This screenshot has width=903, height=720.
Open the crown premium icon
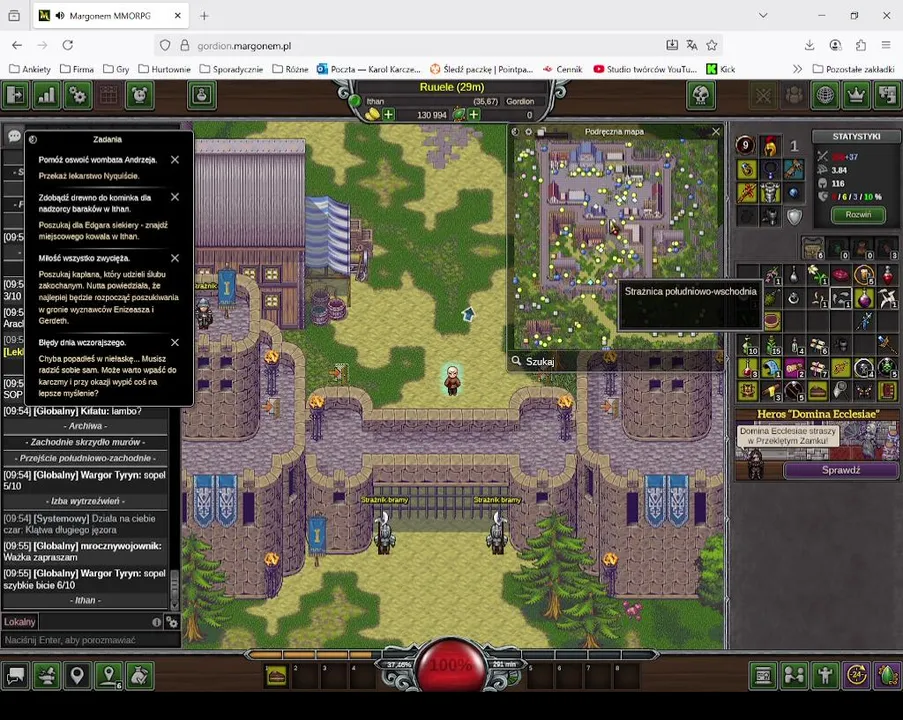tap(856, 95)
